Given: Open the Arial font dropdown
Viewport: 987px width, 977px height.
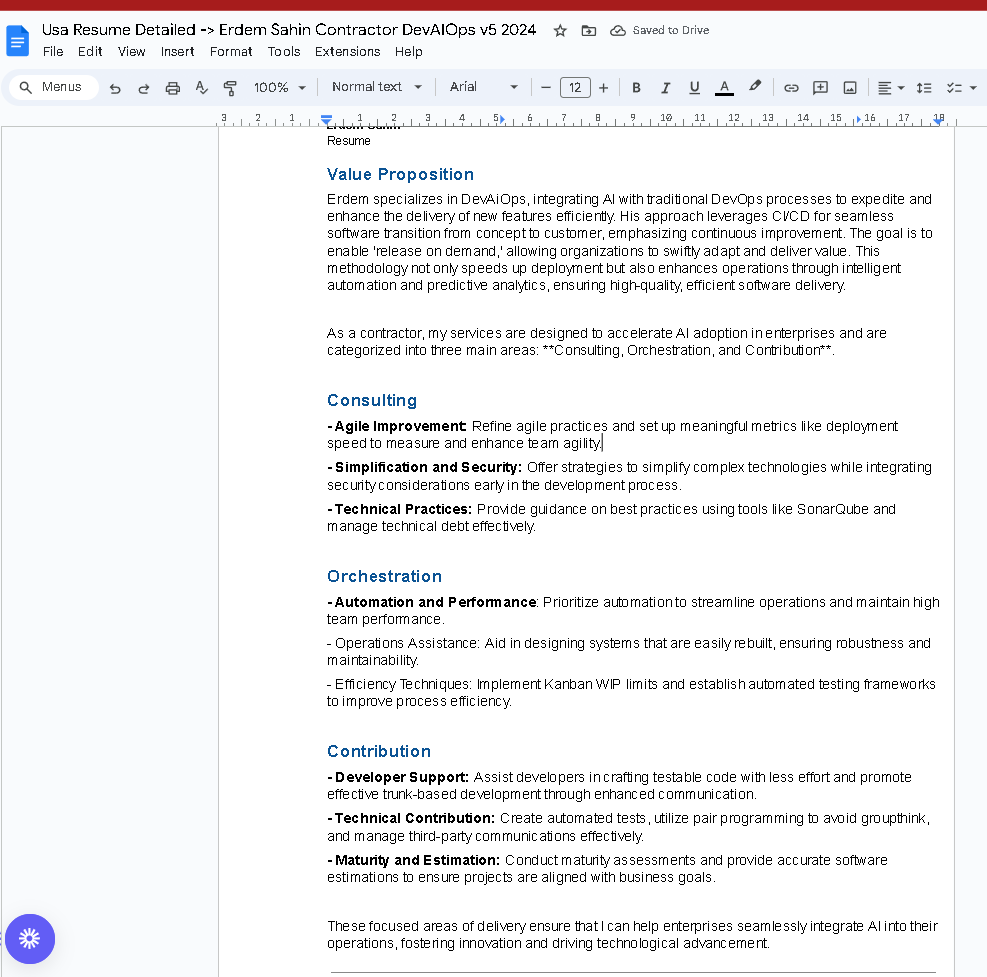Looking at the screenshot, I should pyautogui.click(x=483, y=87).
